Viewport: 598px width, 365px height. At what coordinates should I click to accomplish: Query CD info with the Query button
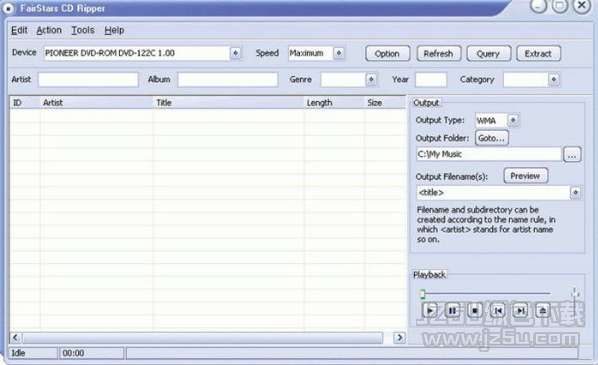click(488, 54)
